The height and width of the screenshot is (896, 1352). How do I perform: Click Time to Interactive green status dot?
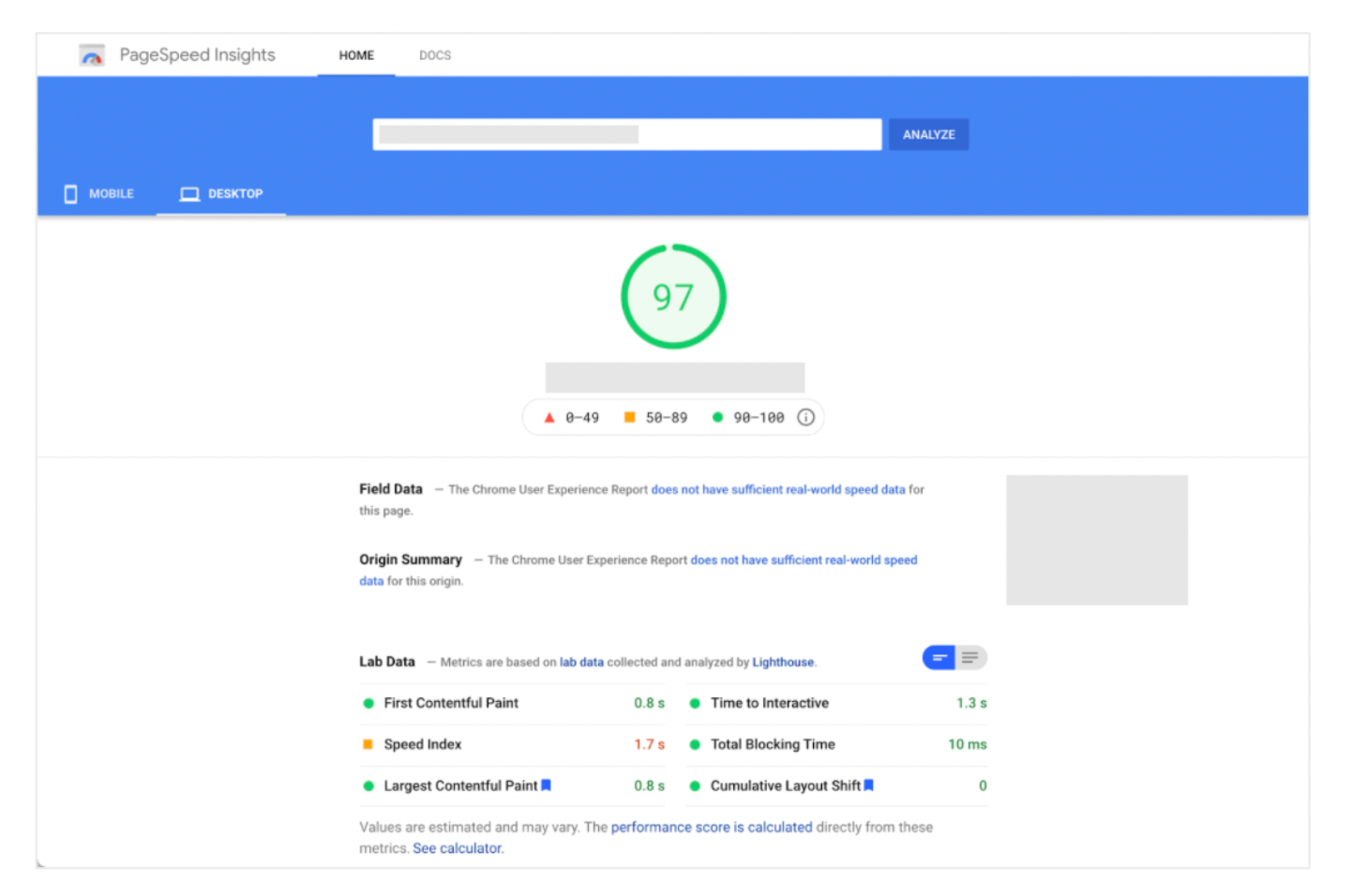(695, 703)
